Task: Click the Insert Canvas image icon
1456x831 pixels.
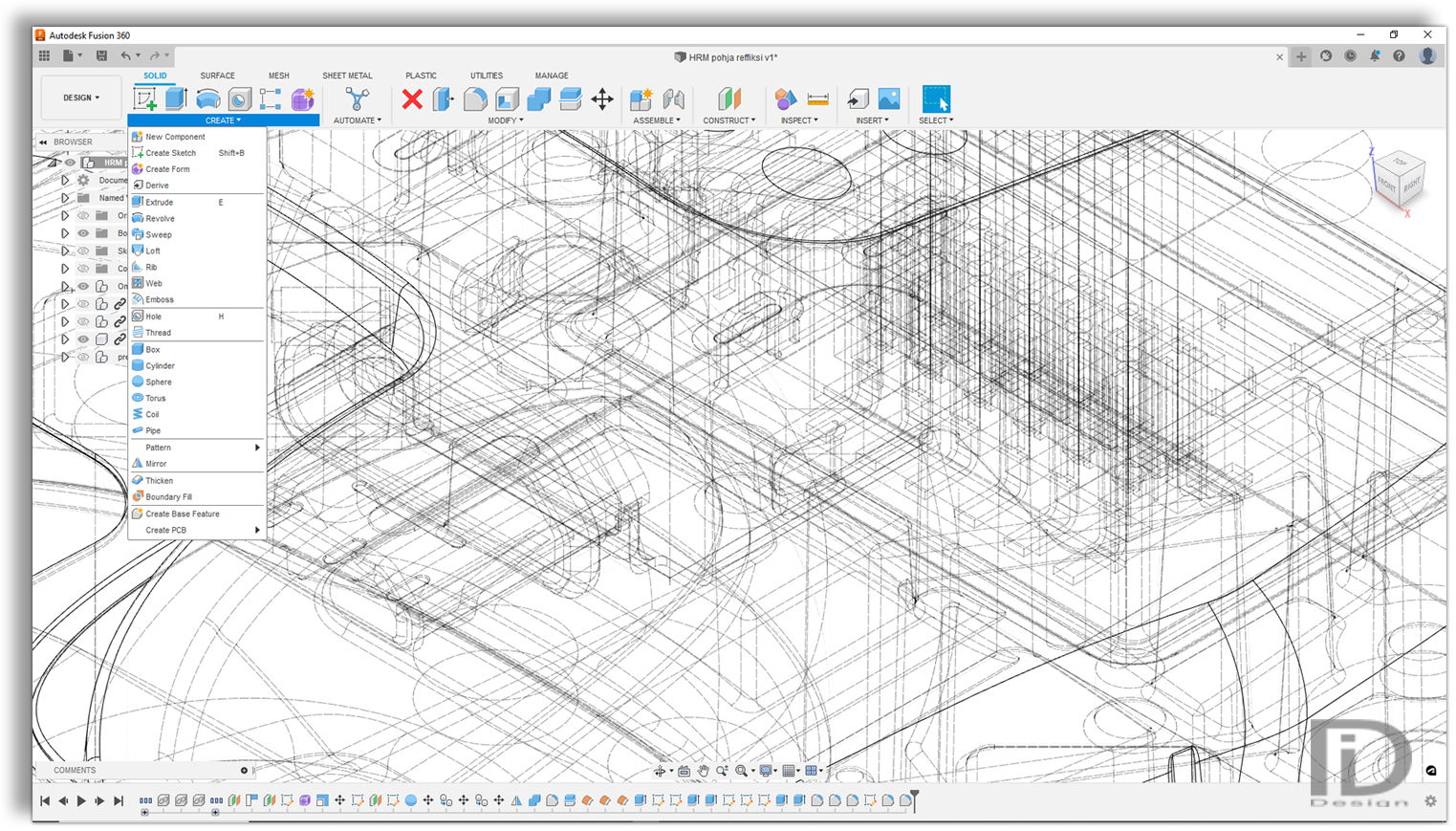Action: click(x=889, y=99)
